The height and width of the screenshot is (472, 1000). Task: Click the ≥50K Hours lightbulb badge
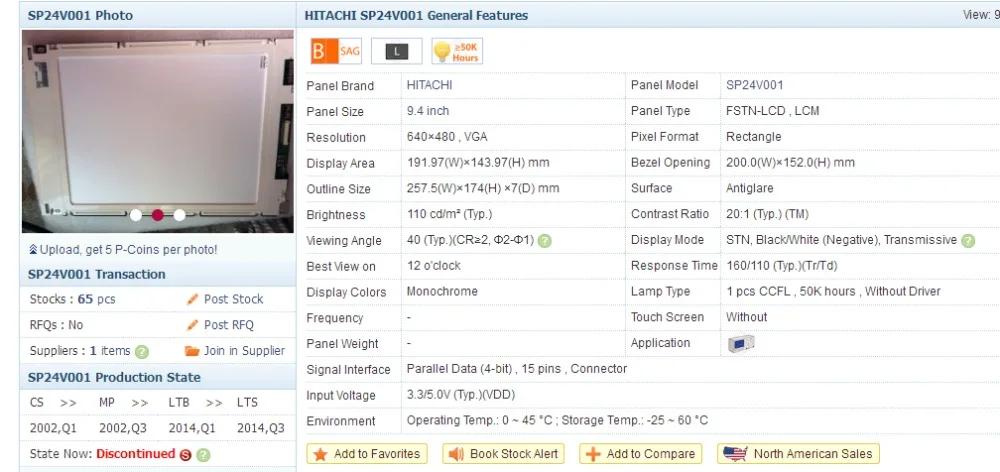click(x=457, y=52)
